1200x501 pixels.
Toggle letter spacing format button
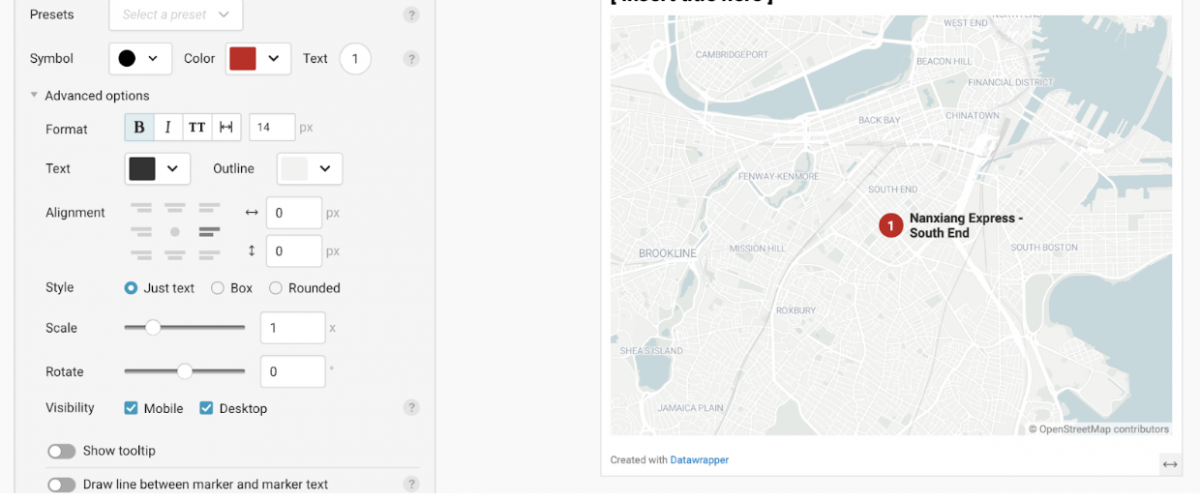coord(226,127)
